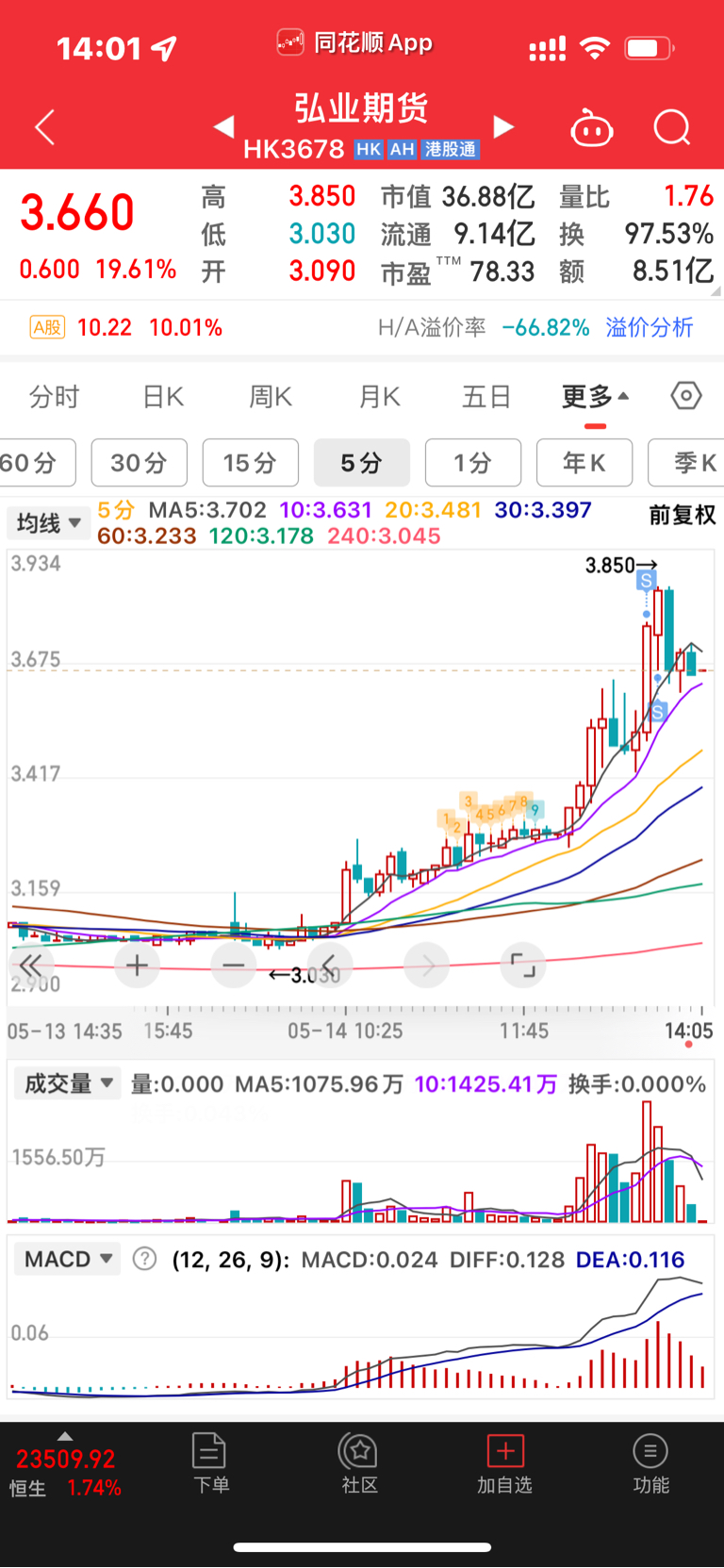
Task: Switch to 月K tab
Action: click(x=379, y=397)
